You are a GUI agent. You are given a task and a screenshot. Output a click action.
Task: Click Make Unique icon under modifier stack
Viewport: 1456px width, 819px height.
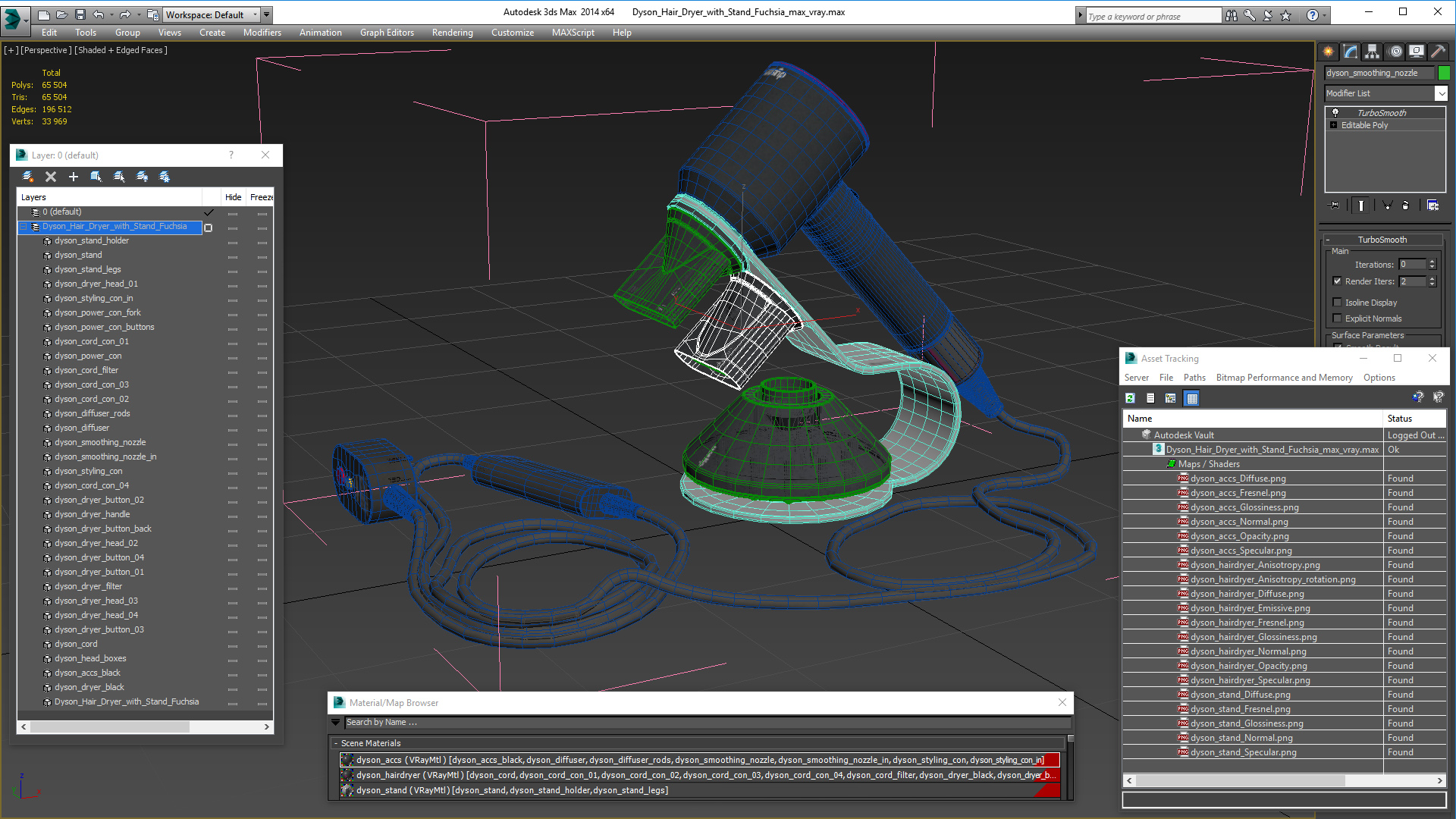tap(1387, 205)
